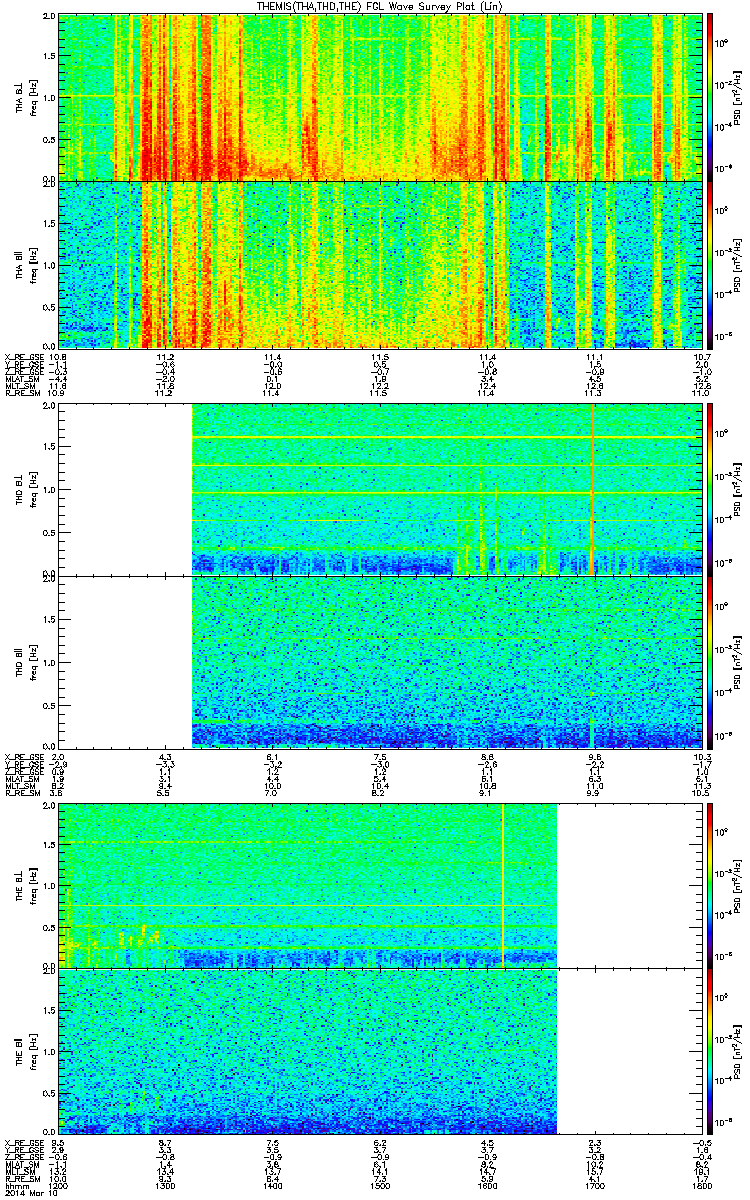Click the '2.0' frequency tick of THE B⊥ panel
The width and height of the screenshot is (750, 1200).
pos(50,804)
